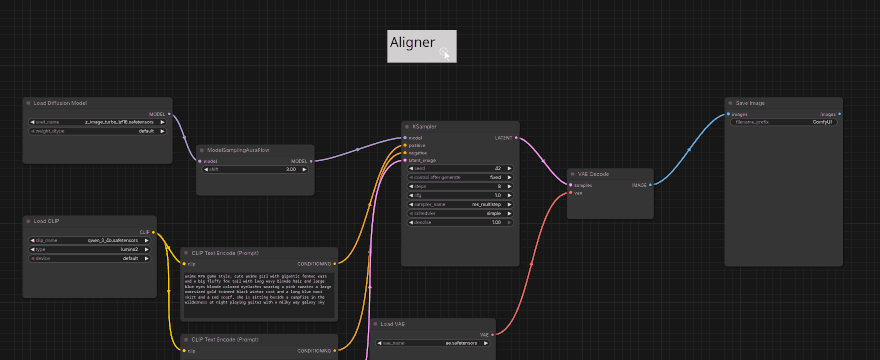Screen dimensions: 880x360
Task: Click the blue link midpoint to Save Image
Action: click(689, 149)
